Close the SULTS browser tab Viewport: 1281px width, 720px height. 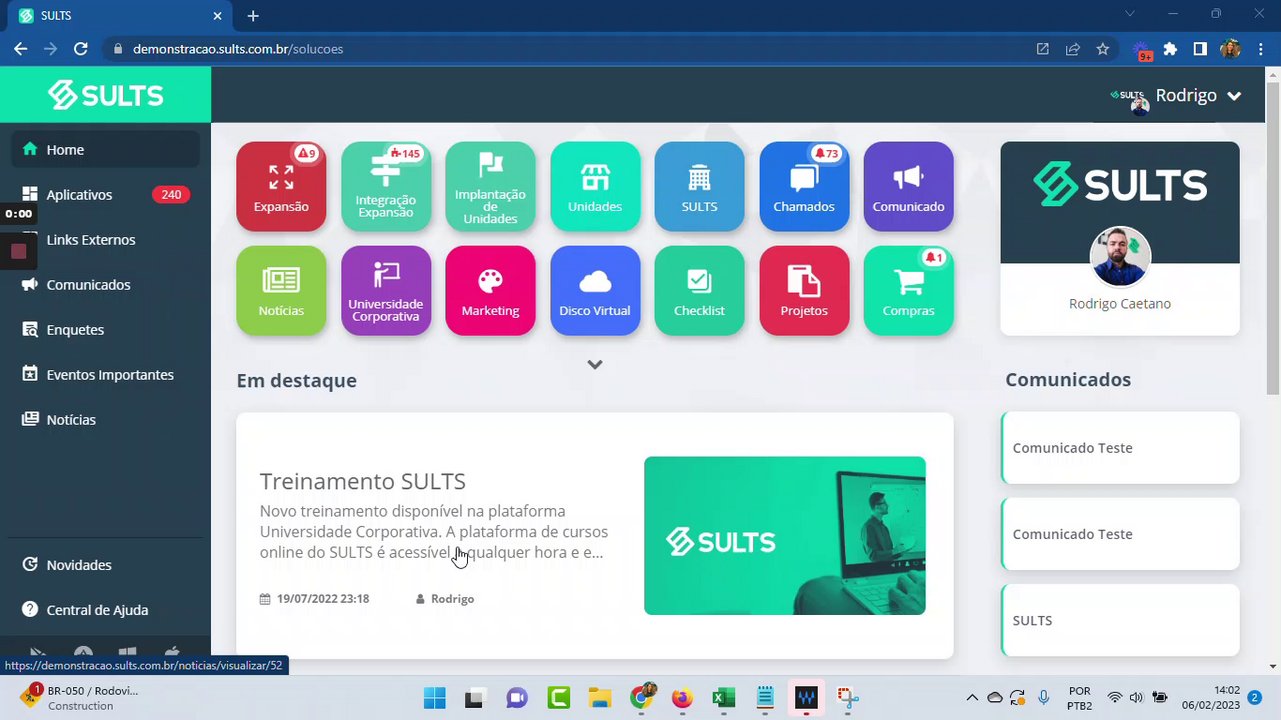[x=218, y=16]
